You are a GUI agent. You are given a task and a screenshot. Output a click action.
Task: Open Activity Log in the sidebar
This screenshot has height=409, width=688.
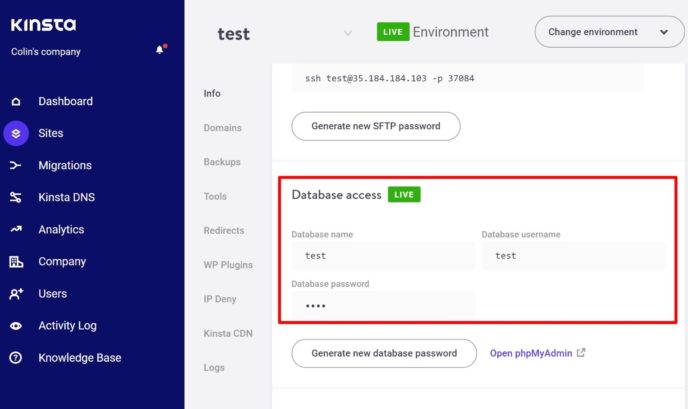click(67, 326)
